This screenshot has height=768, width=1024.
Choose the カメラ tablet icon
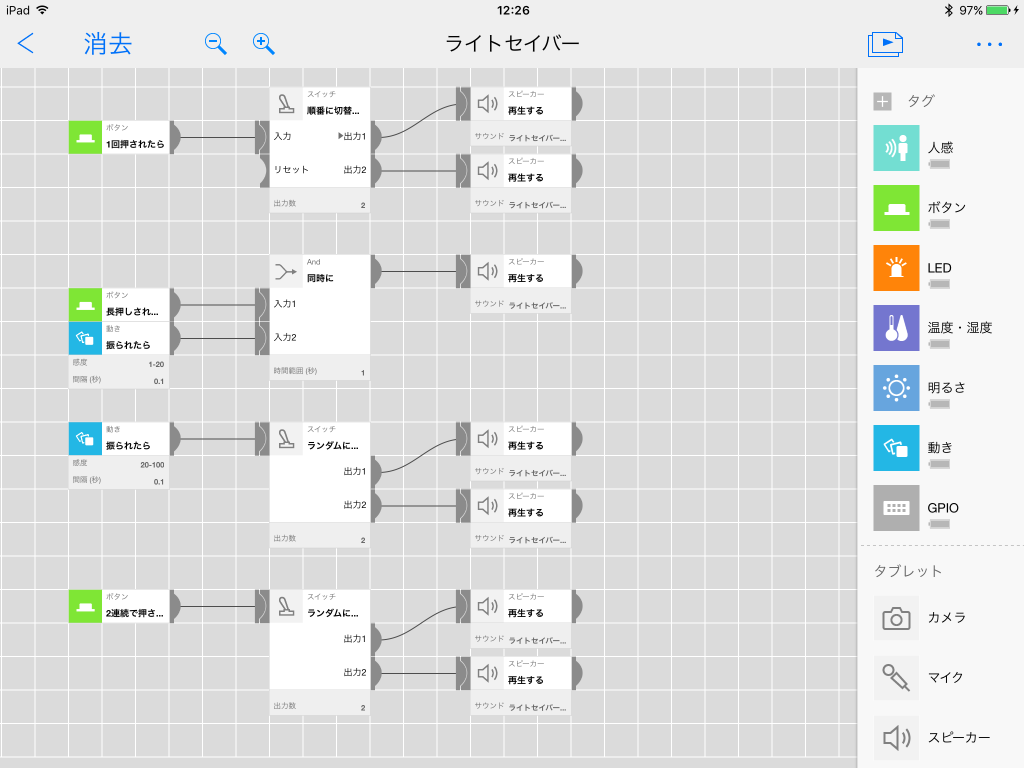click(896, 618)
